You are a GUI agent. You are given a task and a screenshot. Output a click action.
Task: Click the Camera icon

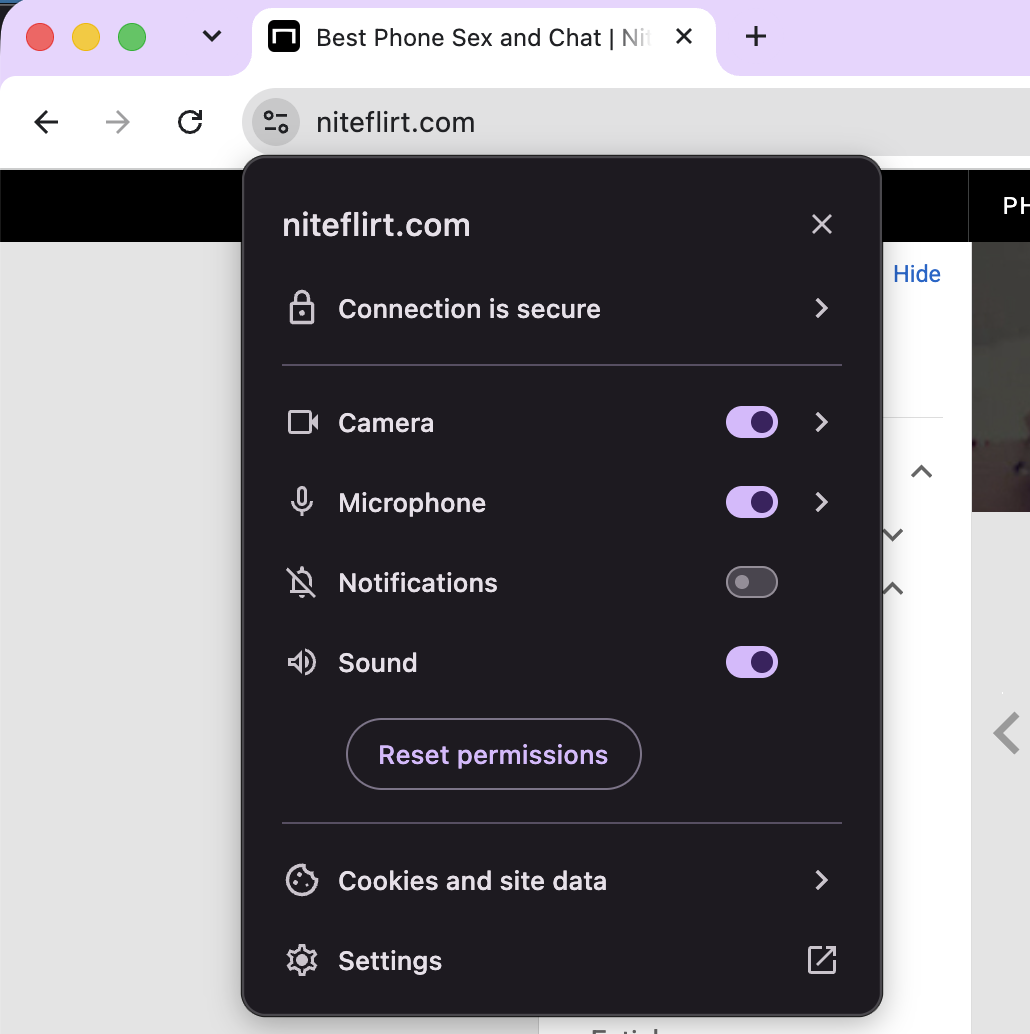[x=303, y=423]
